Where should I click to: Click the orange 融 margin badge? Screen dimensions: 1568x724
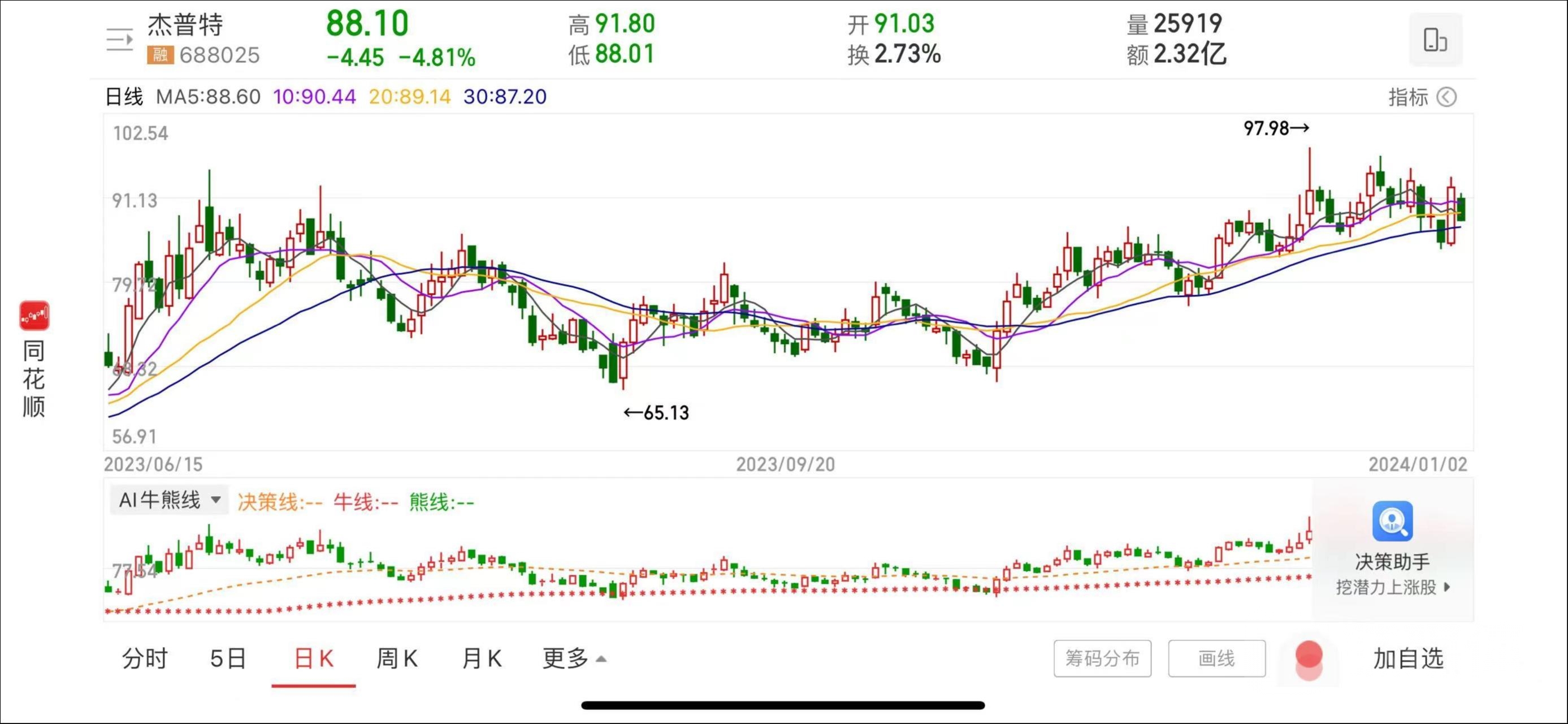(160, 55)
